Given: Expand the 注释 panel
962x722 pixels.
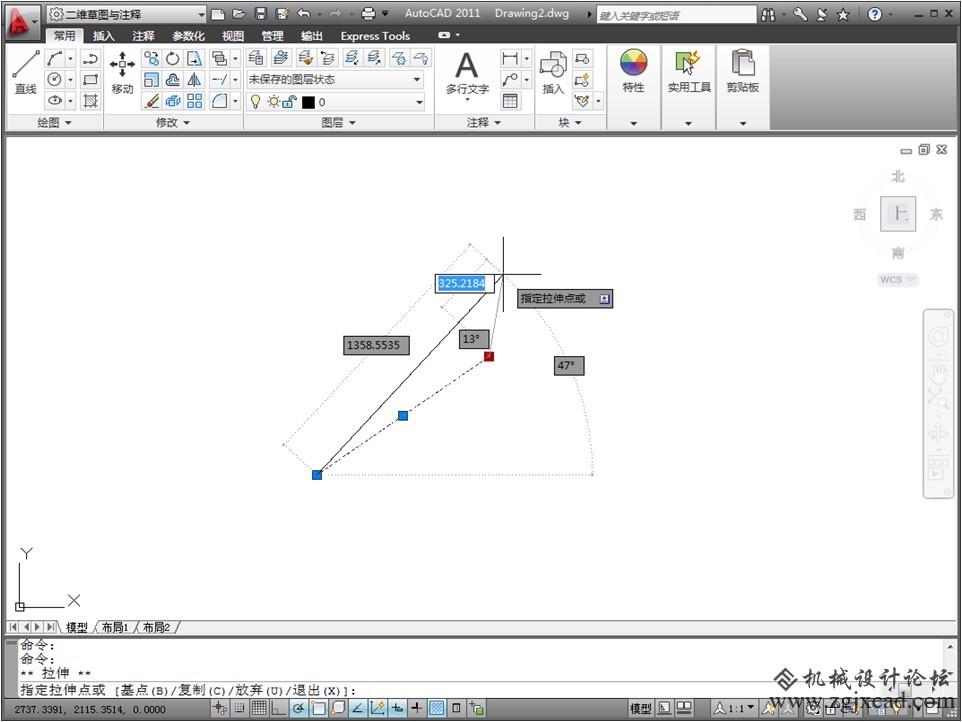Looking at the screenshot, I should click(x=484, y=123).
